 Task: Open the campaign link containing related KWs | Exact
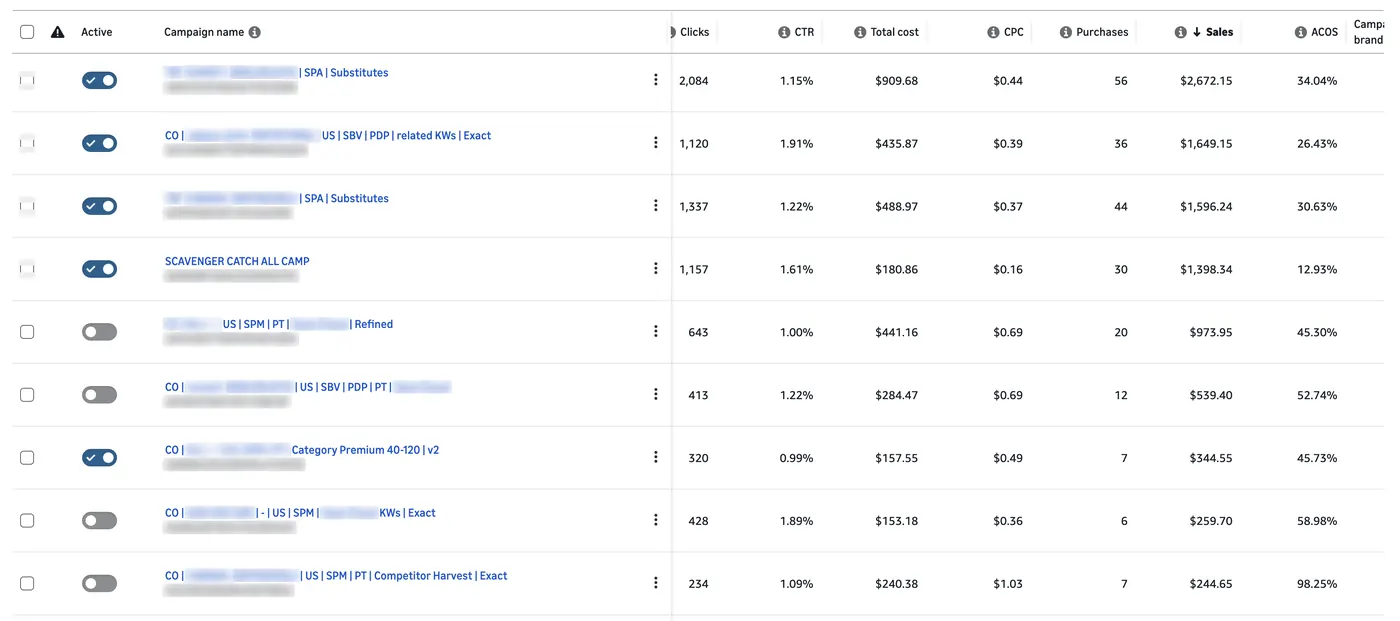coord(328,135)
